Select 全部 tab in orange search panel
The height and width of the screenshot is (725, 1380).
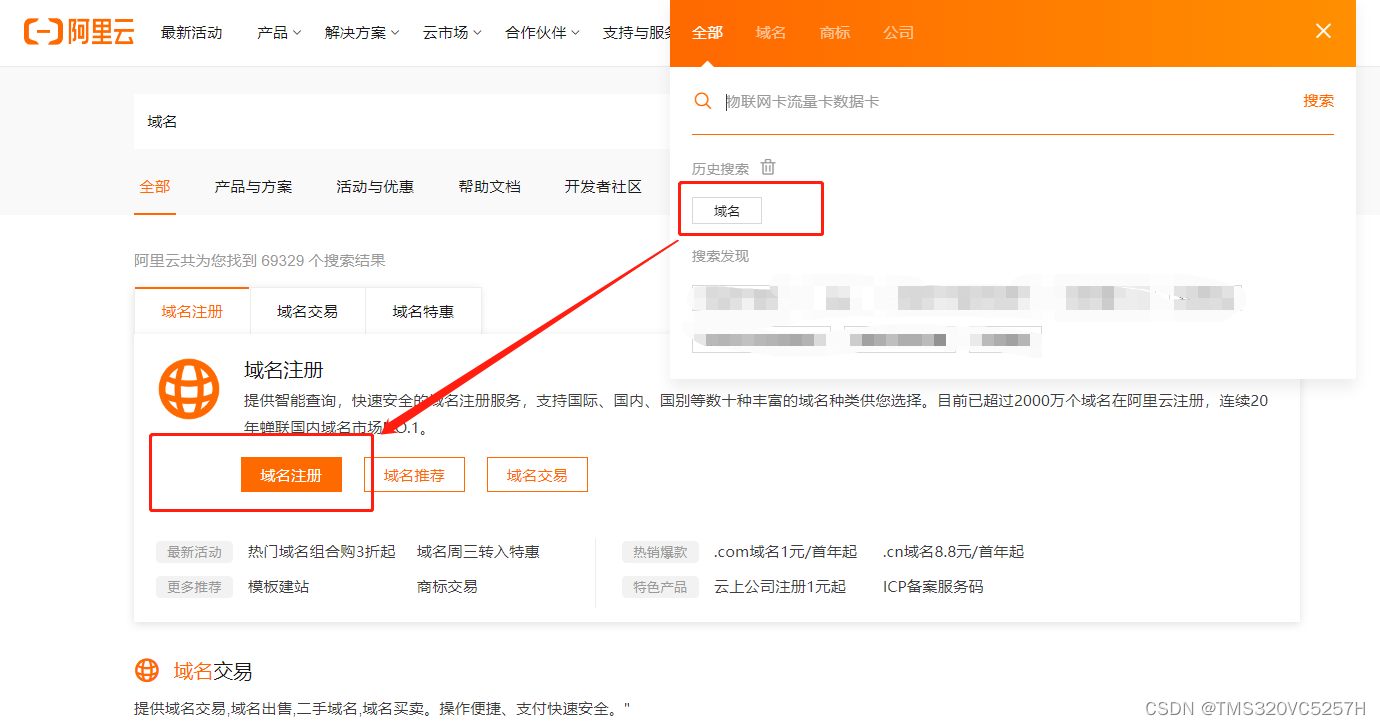coord(707,33)
